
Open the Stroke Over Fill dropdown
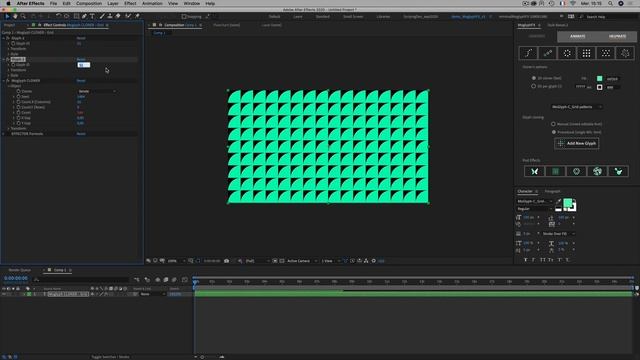point(558,234)
